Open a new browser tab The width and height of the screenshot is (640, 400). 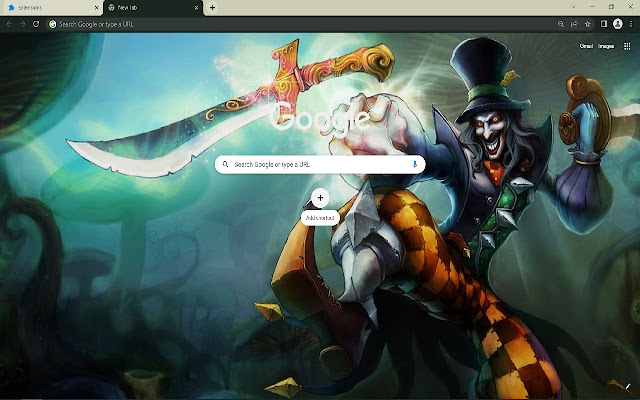pyautogui.click(x=212, y=7)
